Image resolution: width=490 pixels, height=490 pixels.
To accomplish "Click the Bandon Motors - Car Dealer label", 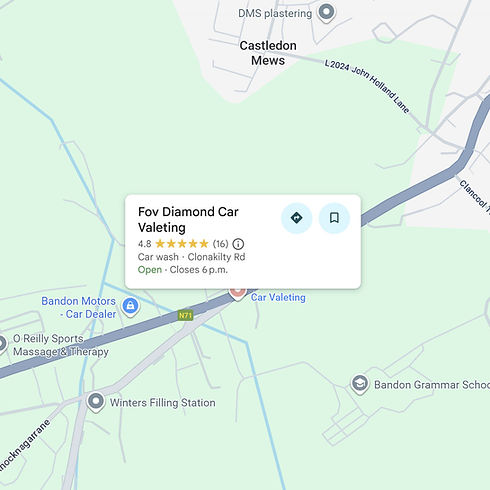I will pos(79,307).
